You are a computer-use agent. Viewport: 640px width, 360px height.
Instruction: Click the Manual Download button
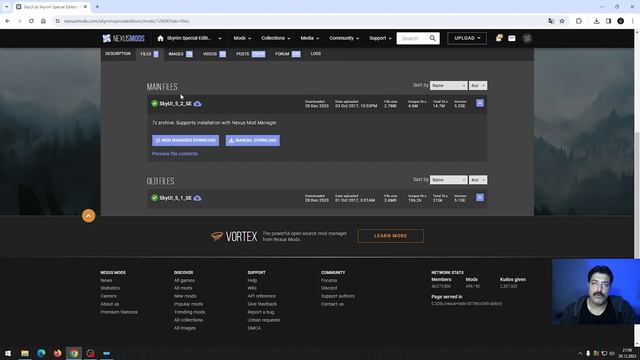(x=253, y=140)
